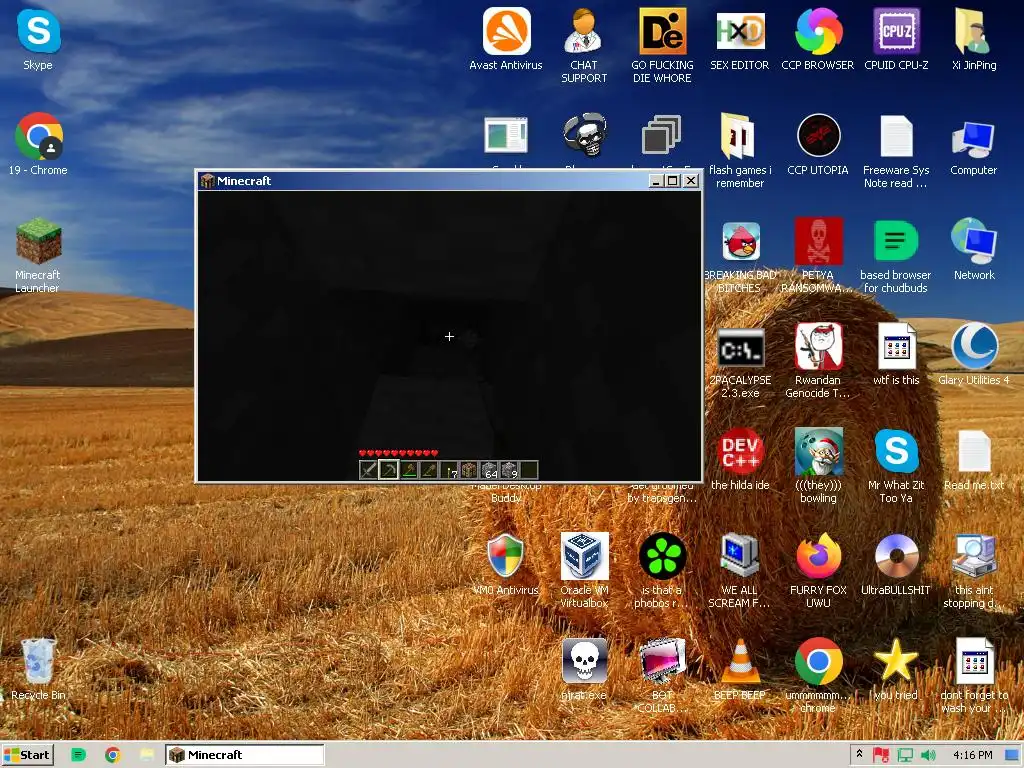Select the hotbar stack showing 64
The width and height of the screenshot is (1024, 768).
tap(490, 470)
